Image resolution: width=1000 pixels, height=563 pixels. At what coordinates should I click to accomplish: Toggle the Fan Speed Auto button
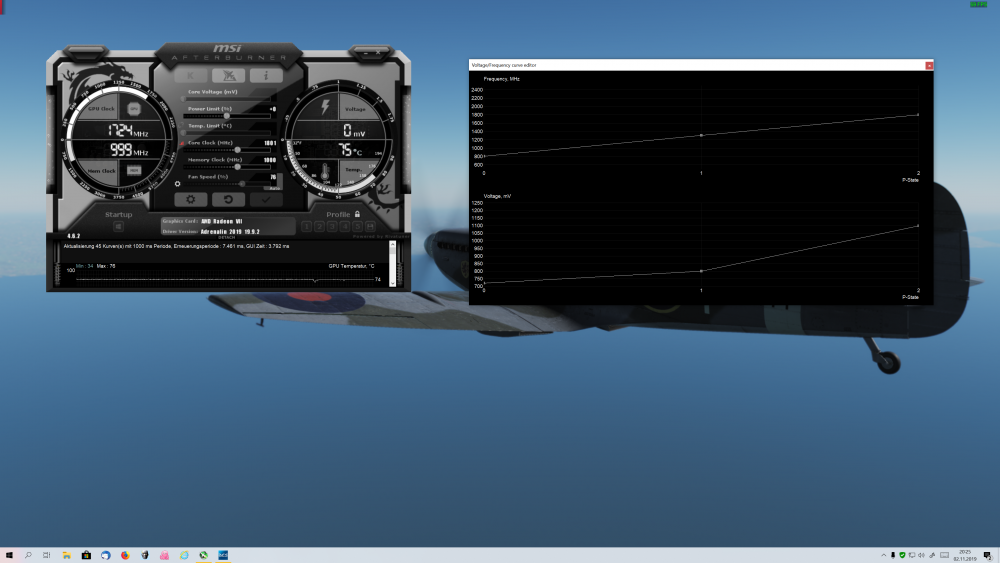click(x=272, y=188)
